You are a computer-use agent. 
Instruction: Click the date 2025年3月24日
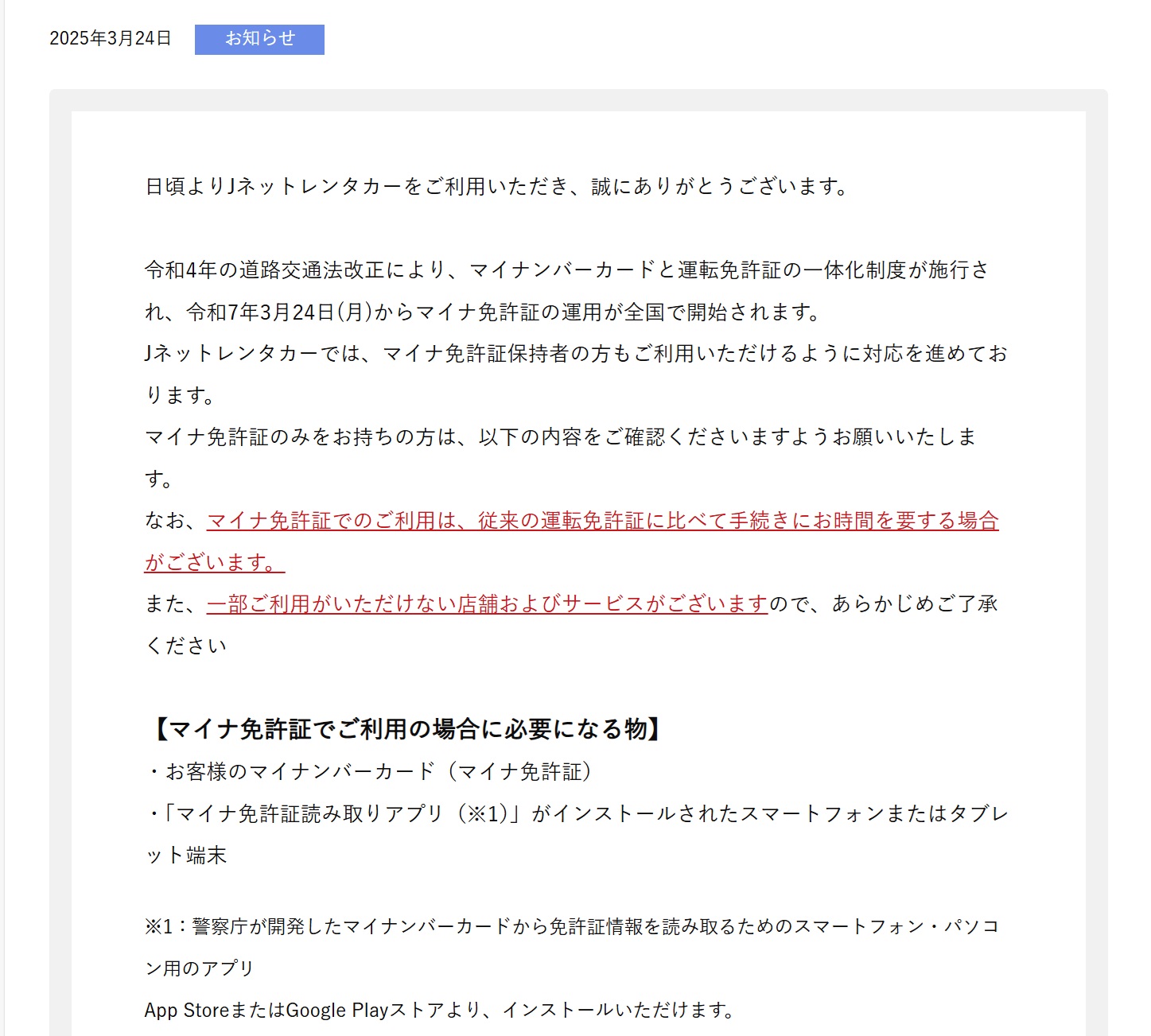click(111, 38)
